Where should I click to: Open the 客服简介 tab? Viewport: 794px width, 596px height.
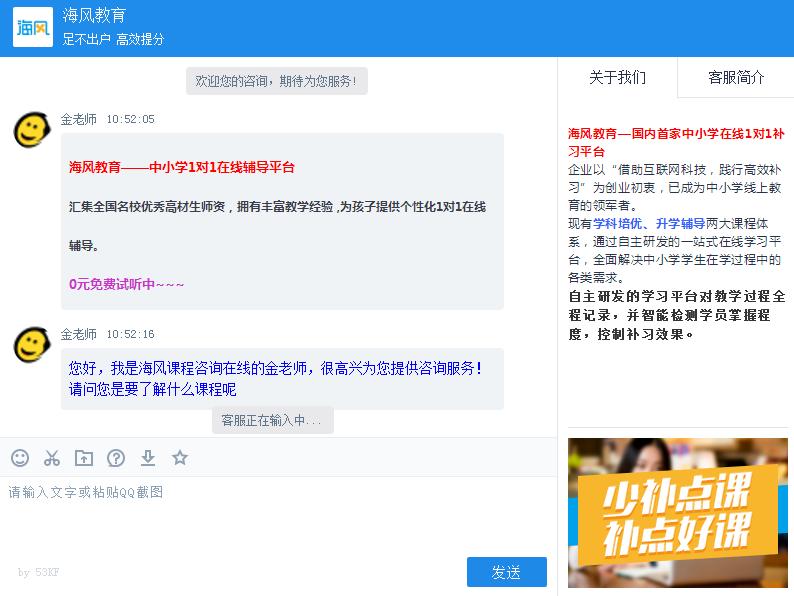[736, 77]
